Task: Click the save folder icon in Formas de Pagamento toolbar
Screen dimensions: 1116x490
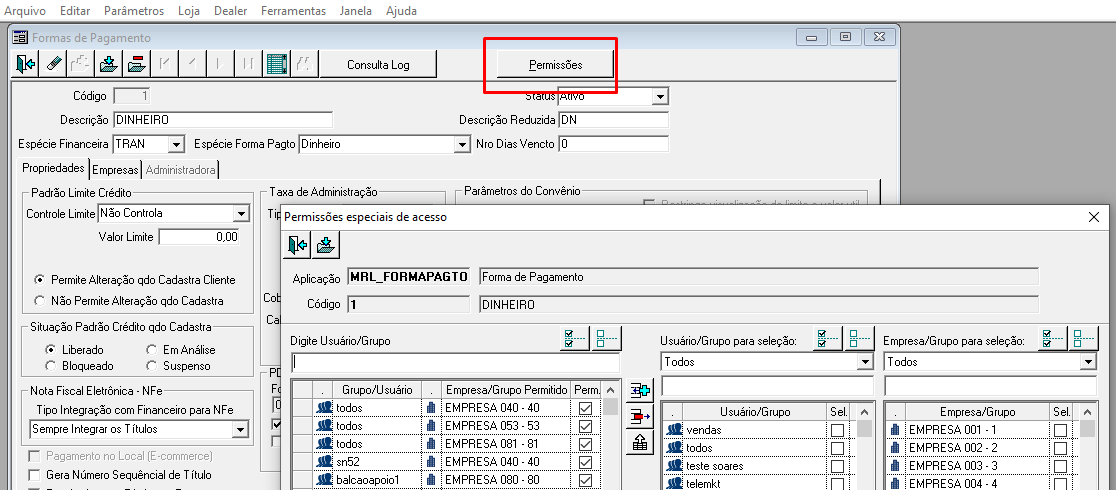Action: click(108, 64)
